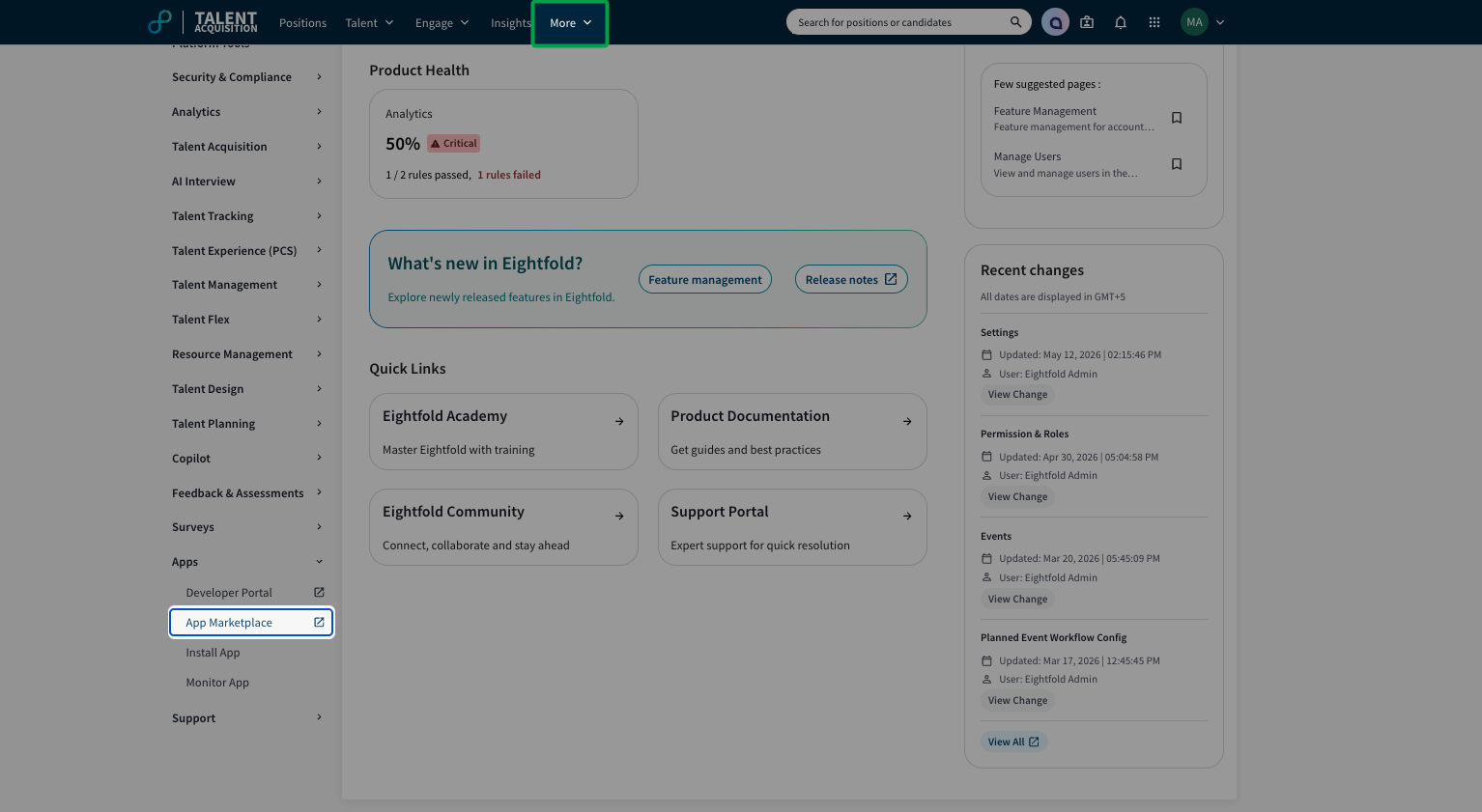Click the search magnifier icon
1482x812 pixels.
1015,22
